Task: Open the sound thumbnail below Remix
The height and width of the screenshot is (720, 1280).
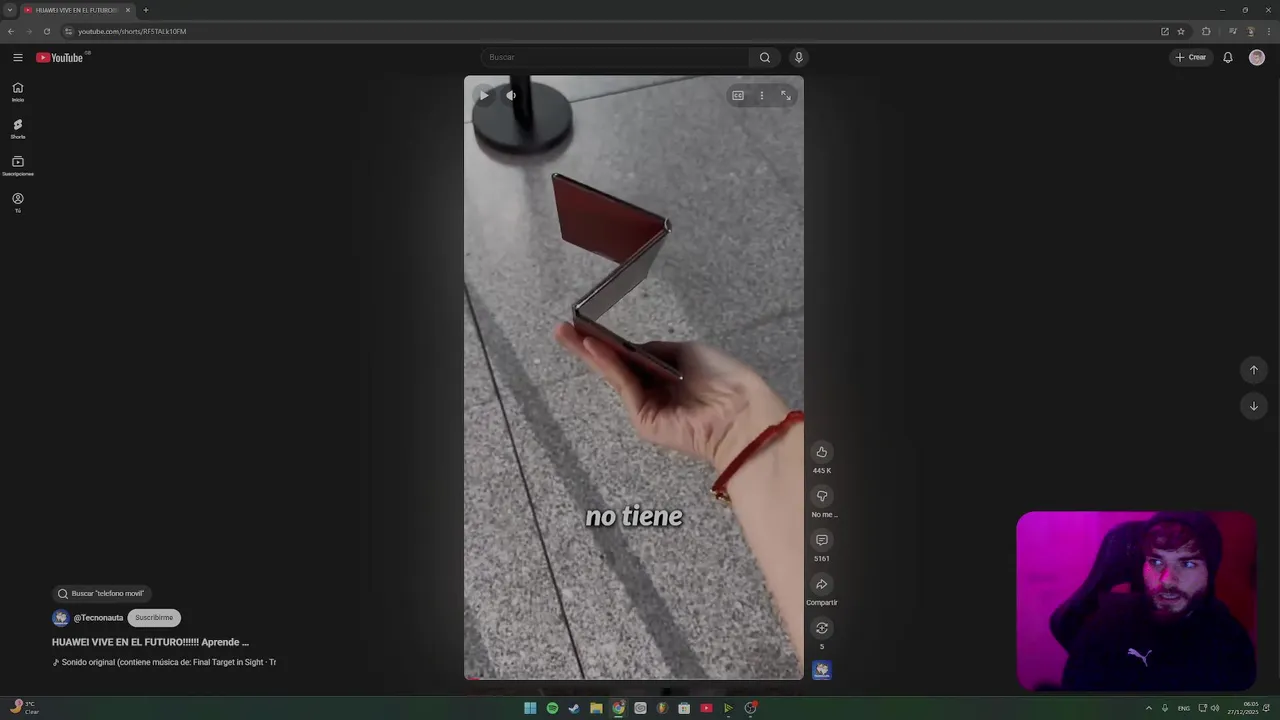Action: click(822, 670)
